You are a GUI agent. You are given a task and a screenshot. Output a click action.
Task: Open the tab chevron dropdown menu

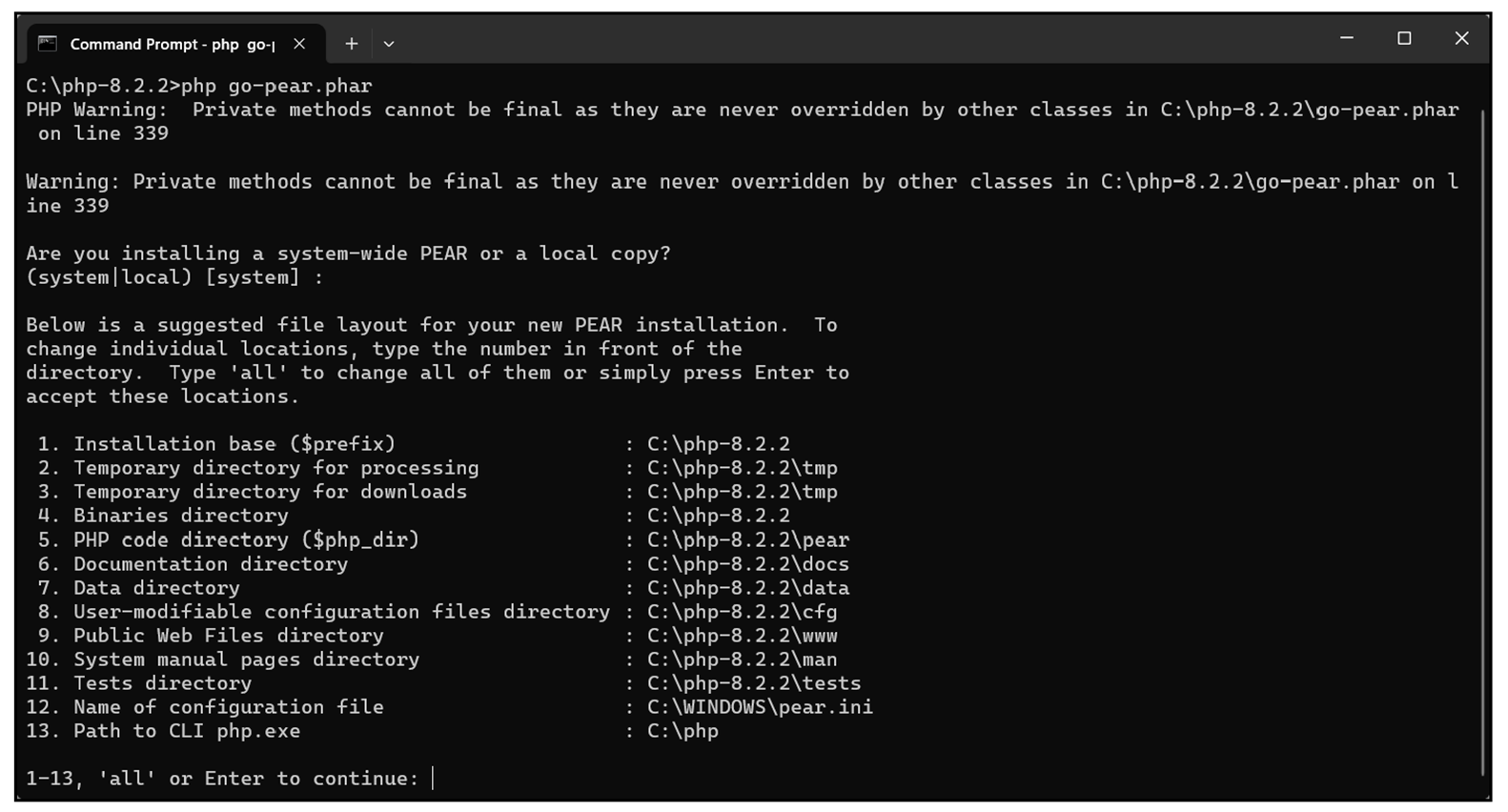click(x=388, y=44)
